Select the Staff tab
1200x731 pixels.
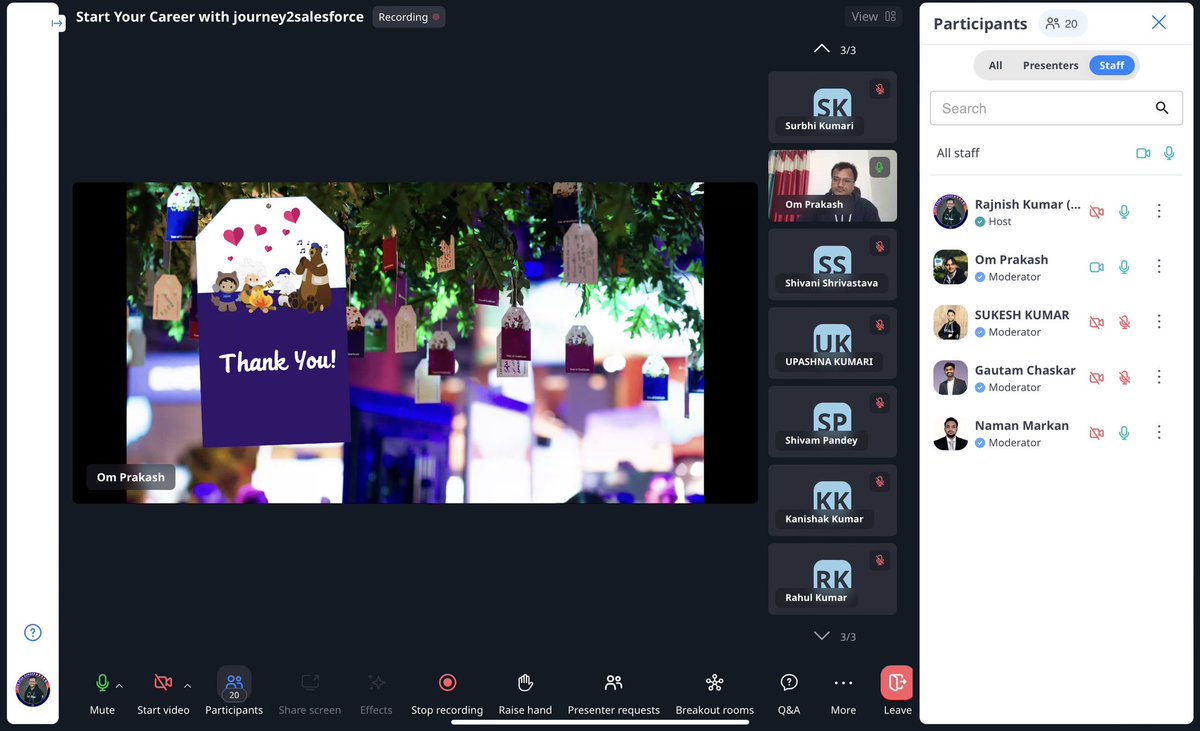pyautogui.click(x=1112, y=65)
